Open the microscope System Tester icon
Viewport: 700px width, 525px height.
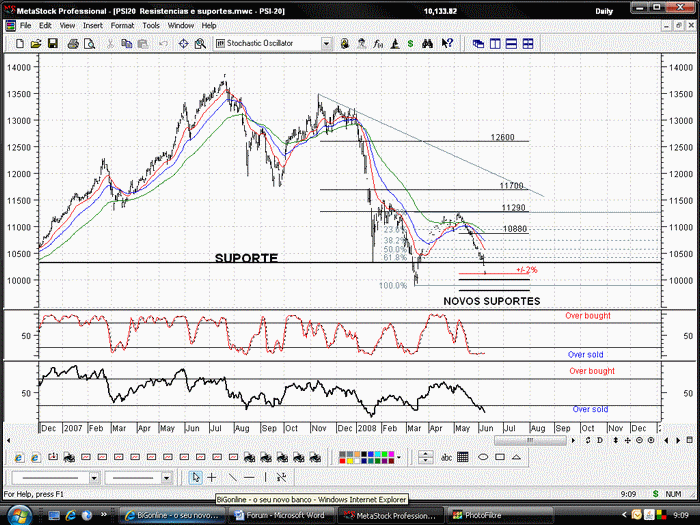pyautogui.click(x=395, y=44)
